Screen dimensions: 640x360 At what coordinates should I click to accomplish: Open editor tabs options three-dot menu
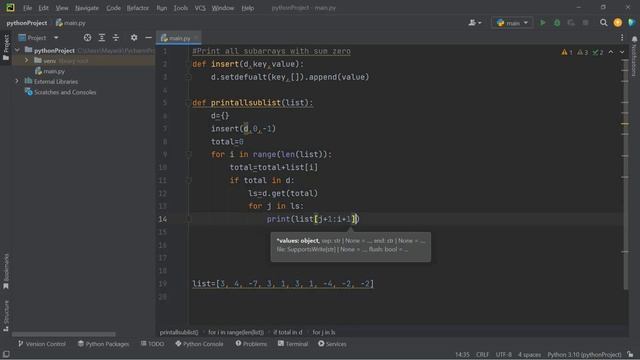(x=622, y=38)
